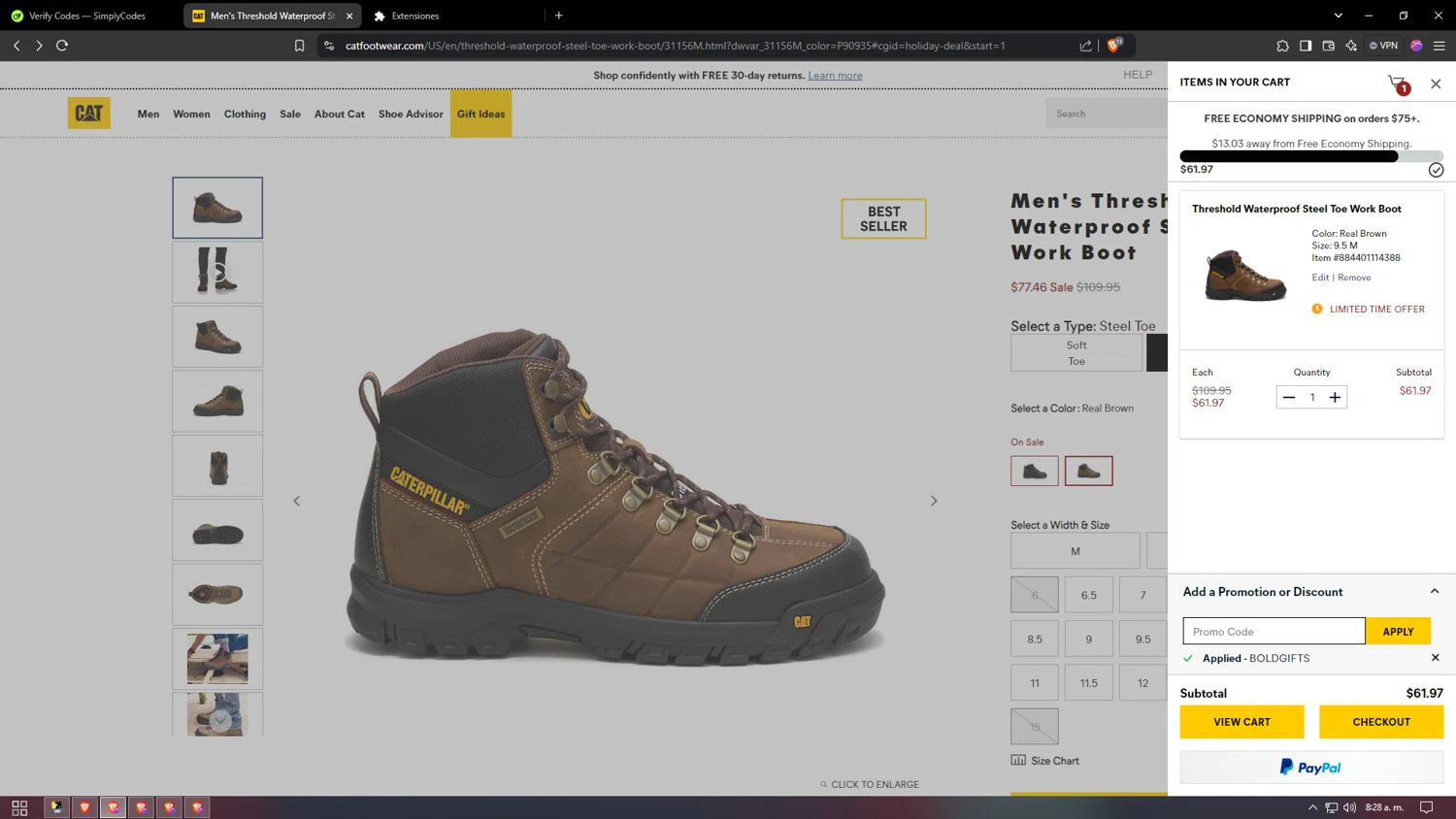1456x819 pixels.
Task: Select size 7
Action: click(x=1143, y=595)
